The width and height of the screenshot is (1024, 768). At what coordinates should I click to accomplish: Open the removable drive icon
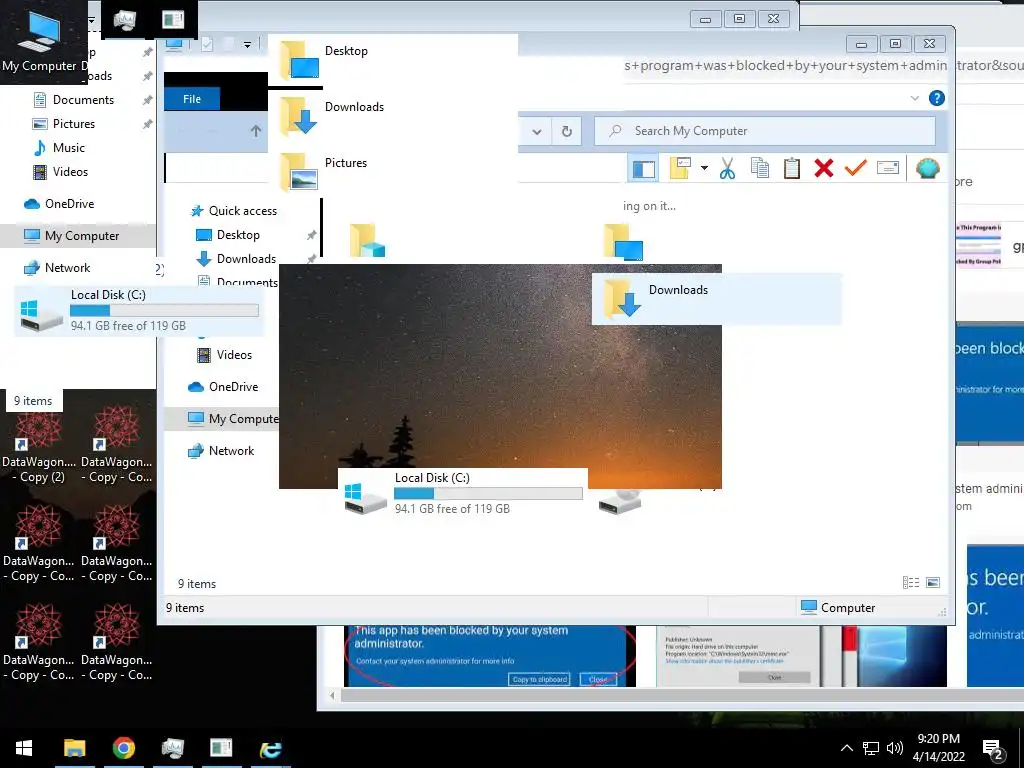620,502
